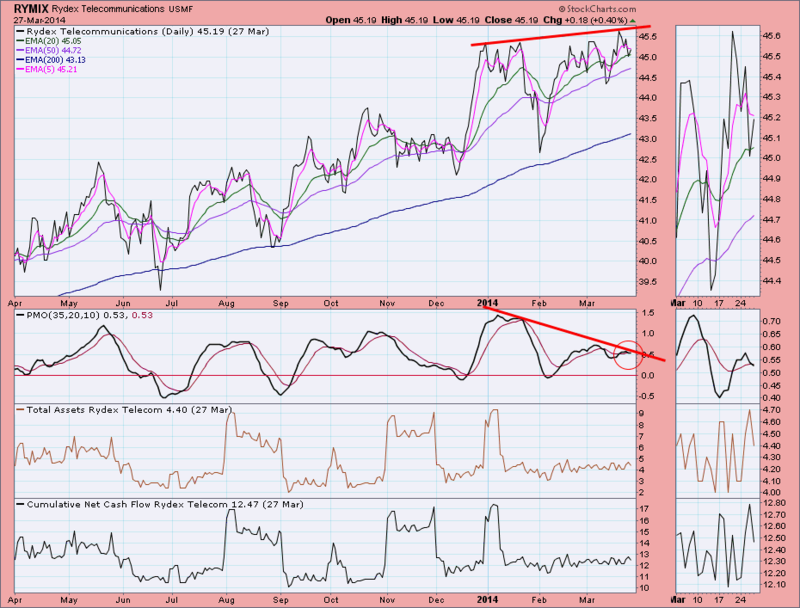The width and height of the screenshot is (800, 608).
Task: Click the 45.3 tick in the zoom panel
Action: point(770,97)
